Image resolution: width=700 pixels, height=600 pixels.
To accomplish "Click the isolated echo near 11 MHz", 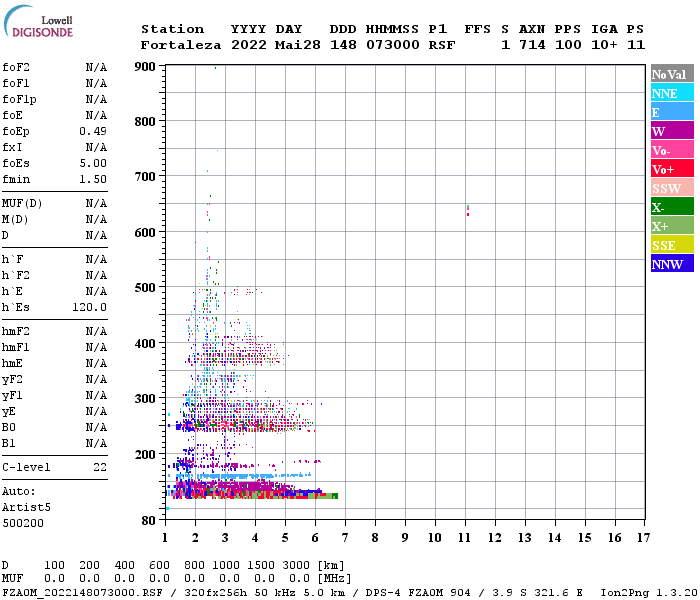I will coord(468,210).
